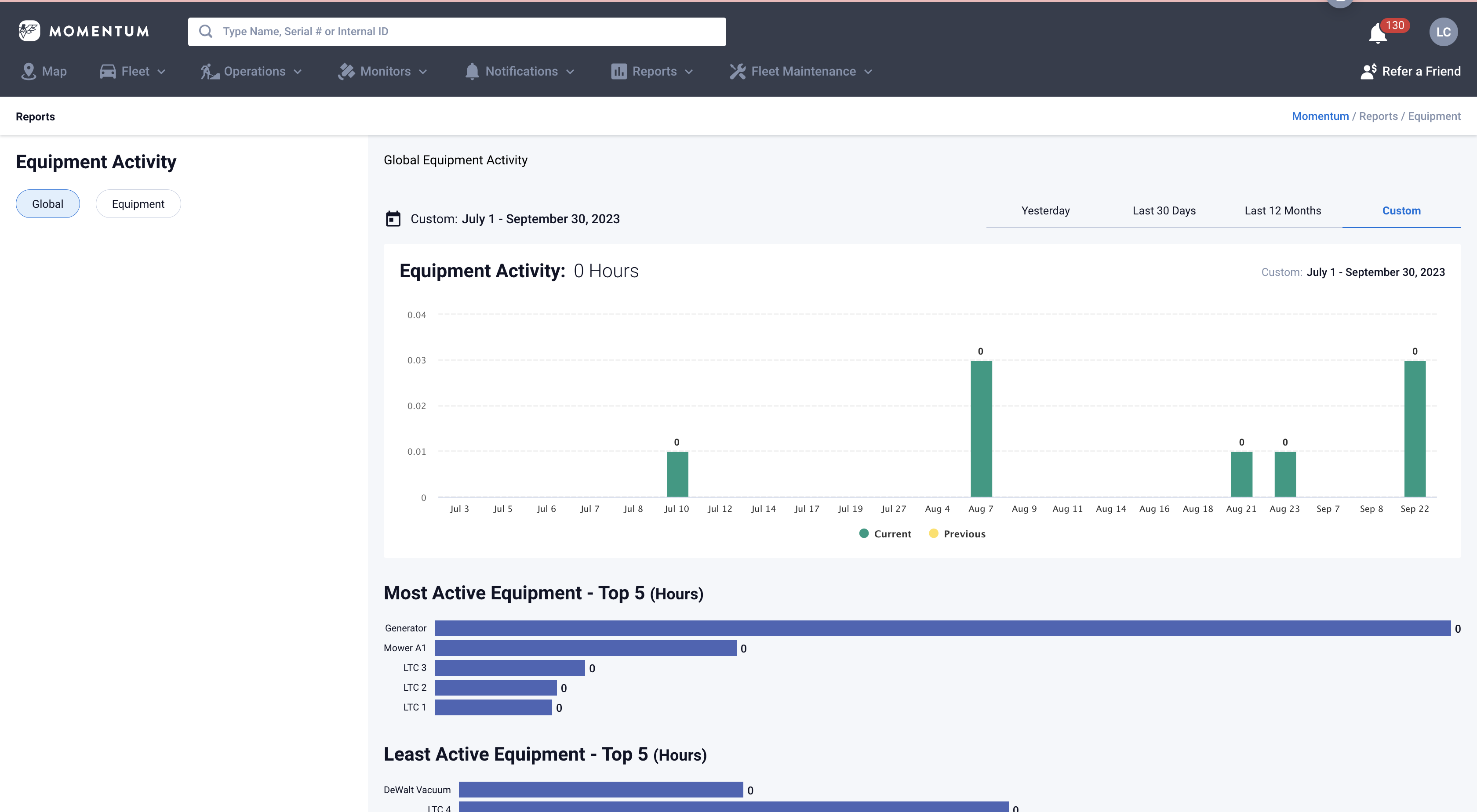Open the notifications bell icon
The image size is (1477, 812).
tap(1377, 33)
